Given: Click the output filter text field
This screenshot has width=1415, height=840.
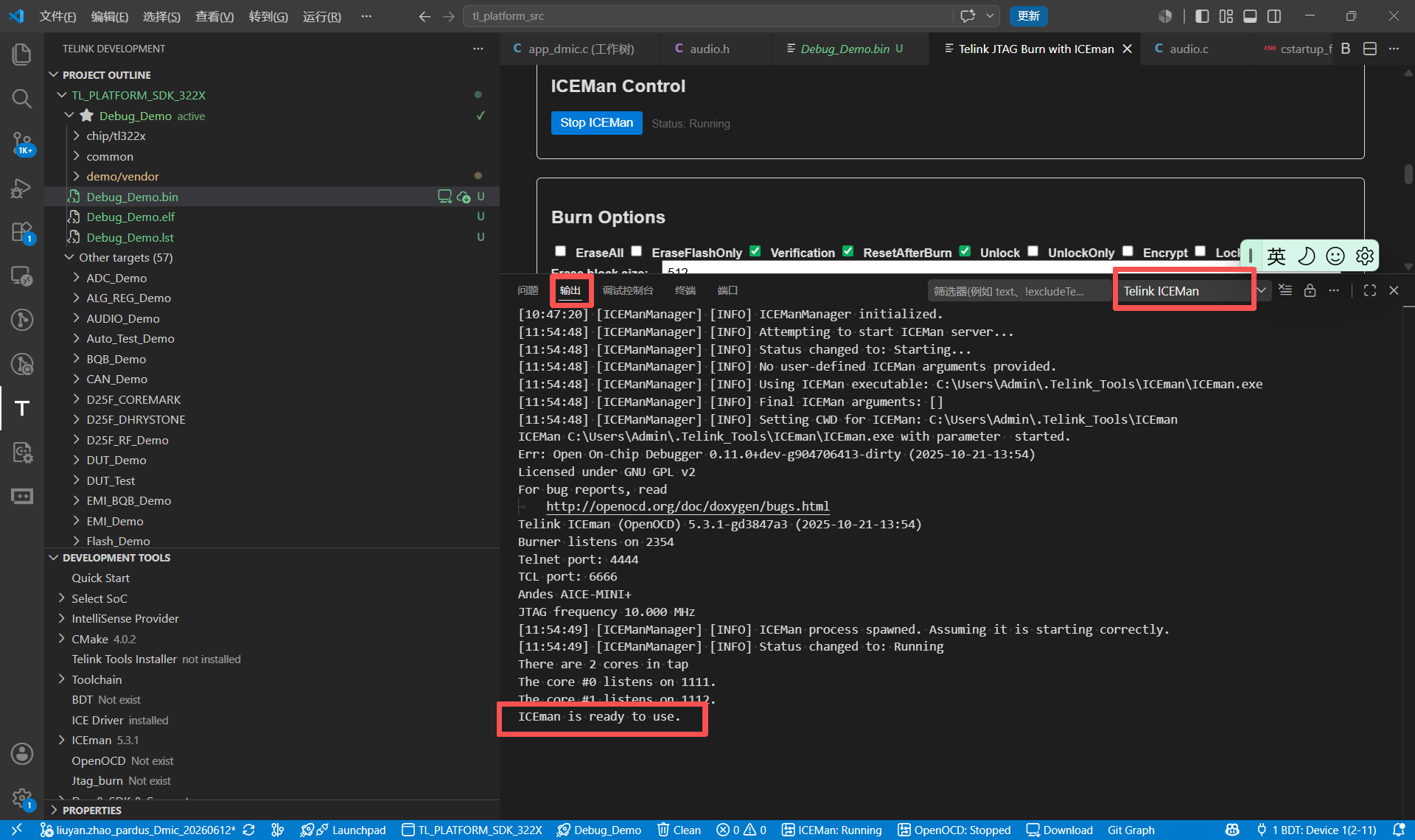Looking at the screenshot, I should click(1019, 291).
